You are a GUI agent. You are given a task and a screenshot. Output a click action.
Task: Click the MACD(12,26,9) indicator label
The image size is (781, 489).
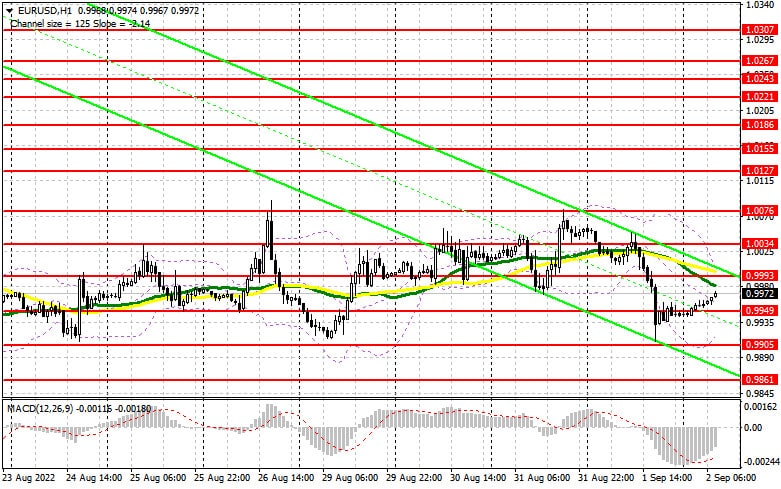pos(40,408)
